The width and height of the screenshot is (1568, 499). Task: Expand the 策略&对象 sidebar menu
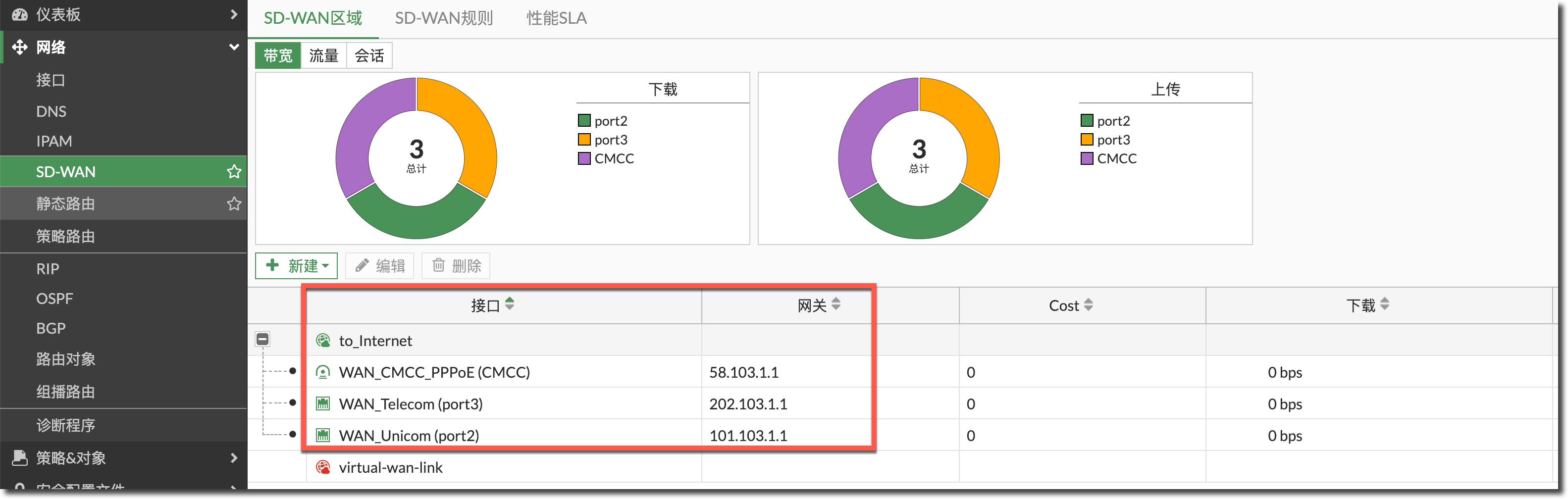click(x=234, y=457)
